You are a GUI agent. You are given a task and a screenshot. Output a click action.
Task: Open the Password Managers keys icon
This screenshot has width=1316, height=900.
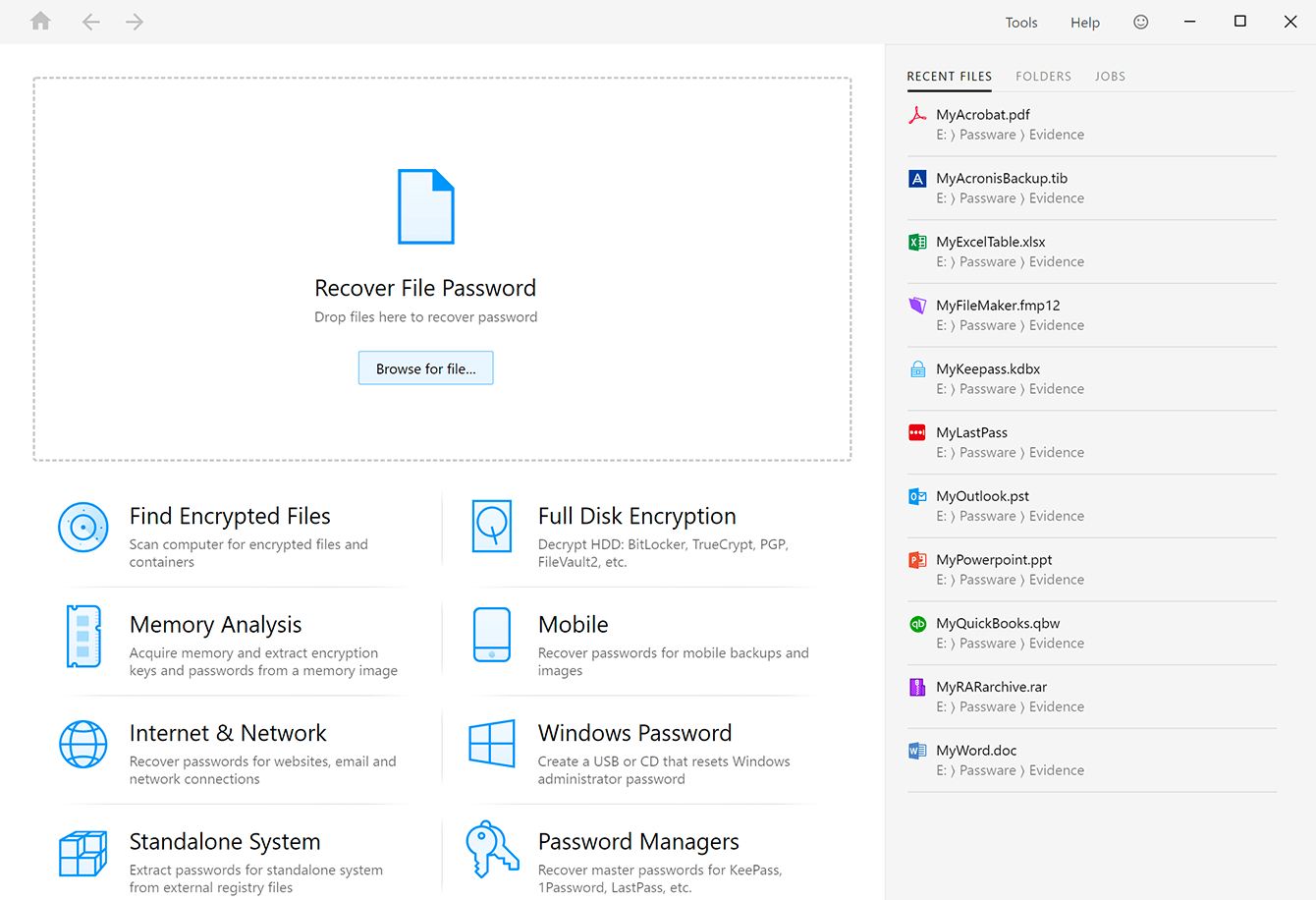click(x=492, y=849)
